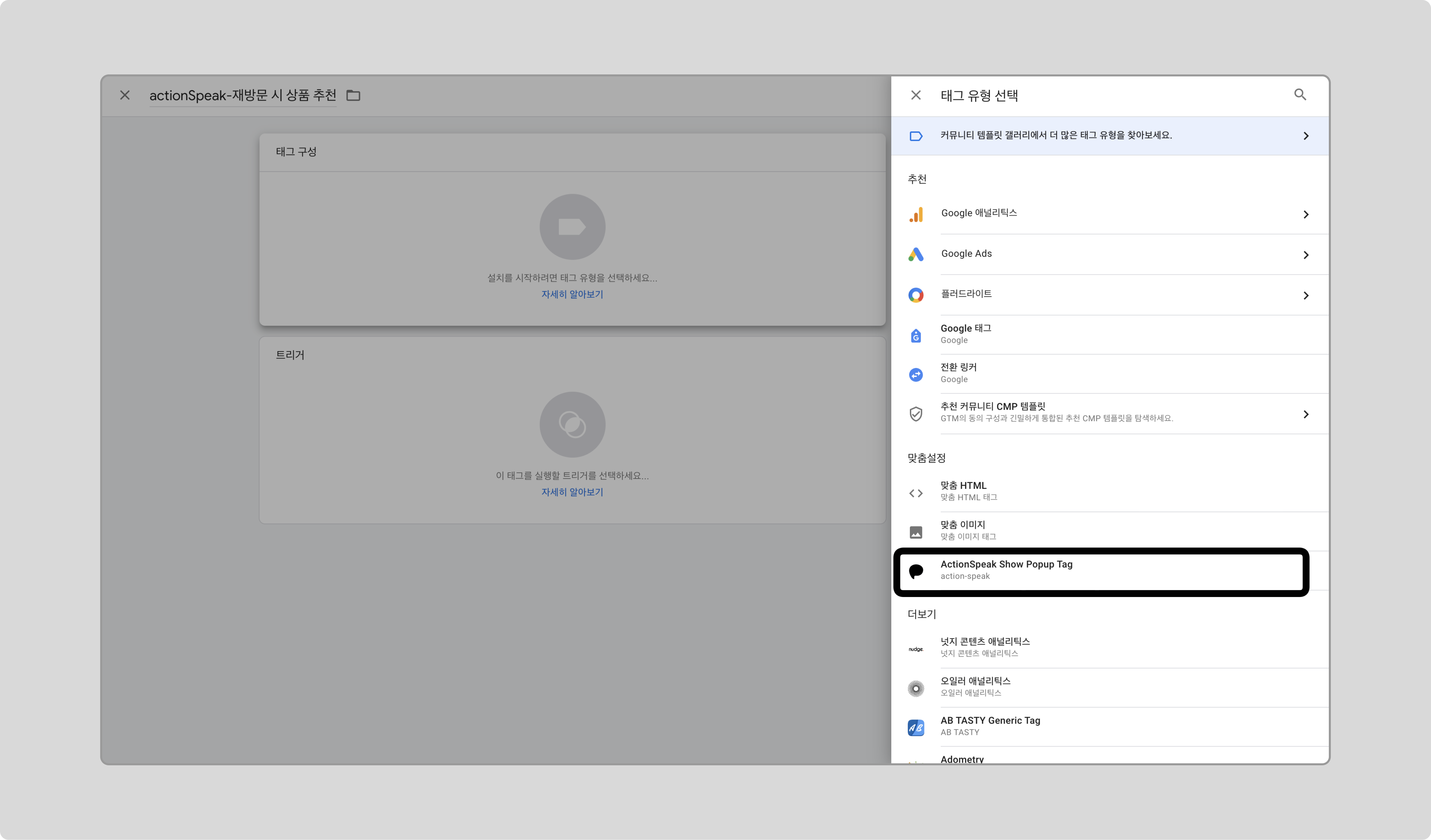
Task: Expand 플러드라이트 tag options chevron
Action: point(1306,295)
